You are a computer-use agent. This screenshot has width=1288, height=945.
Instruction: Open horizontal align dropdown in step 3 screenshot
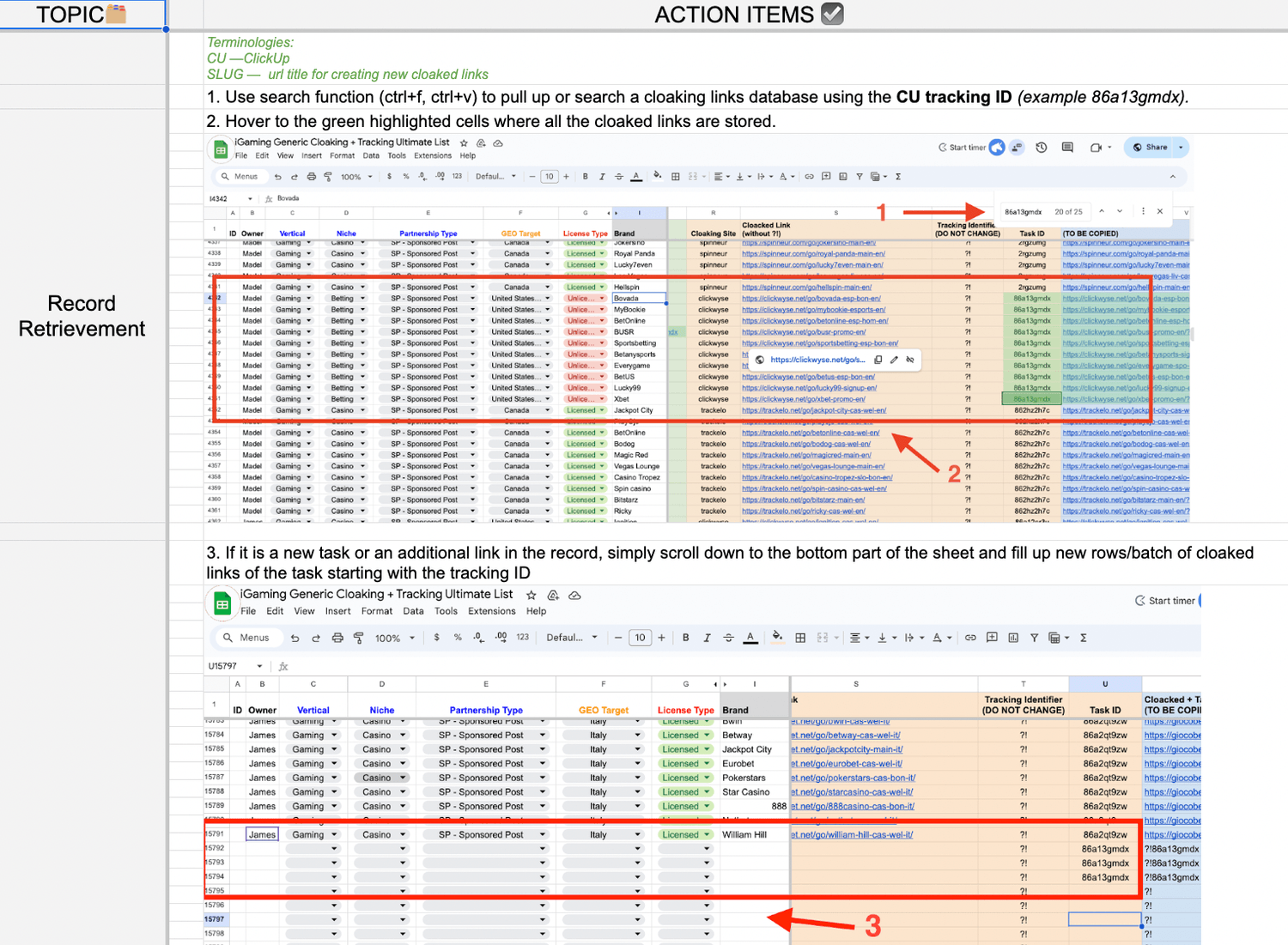860,638
